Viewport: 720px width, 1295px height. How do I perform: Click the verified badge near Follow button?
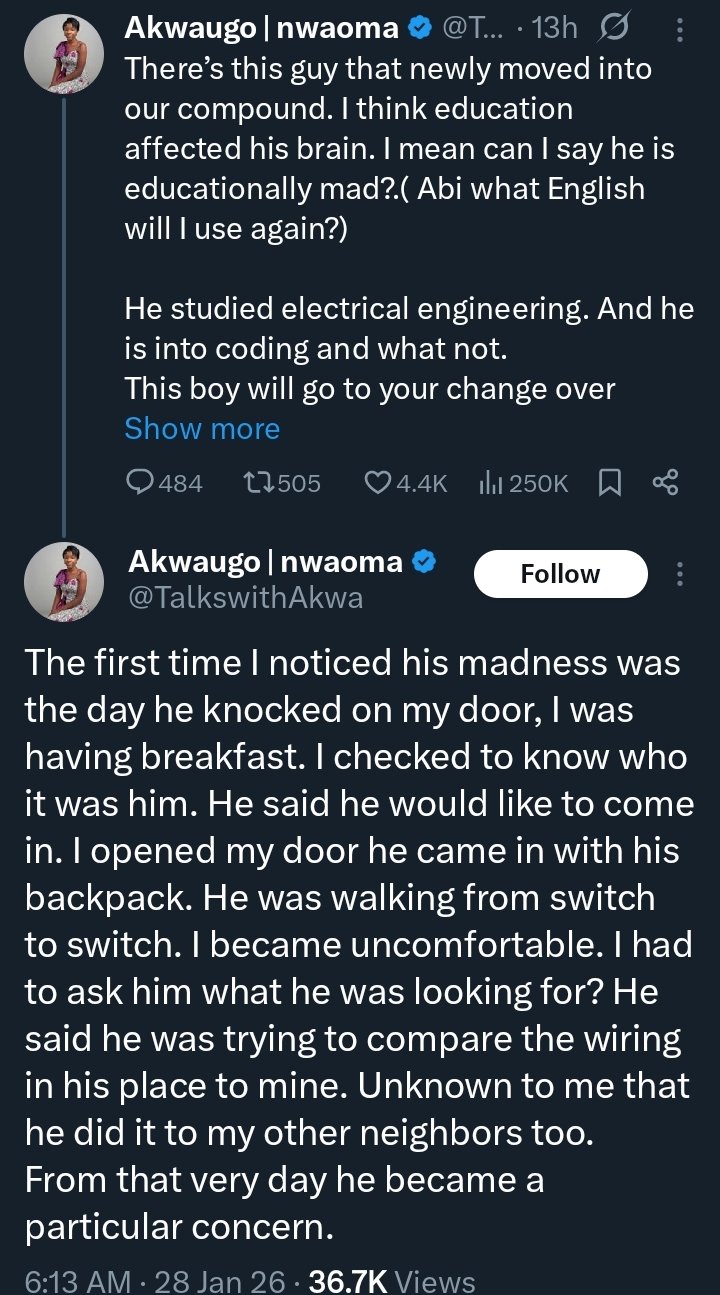coord(423,562)
